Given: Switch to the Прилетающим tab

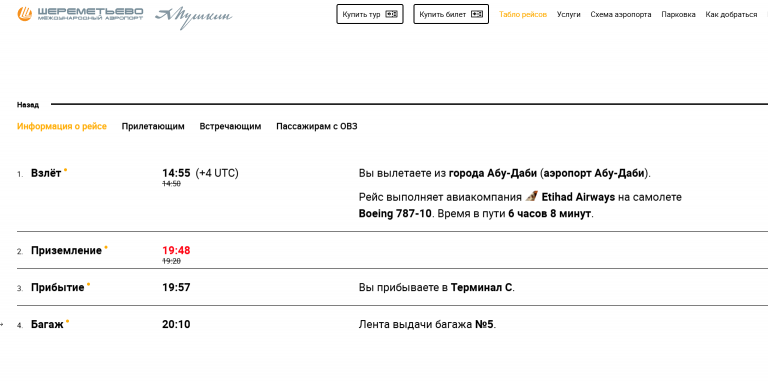Looking at the screenshot, I should pos(153,126).
